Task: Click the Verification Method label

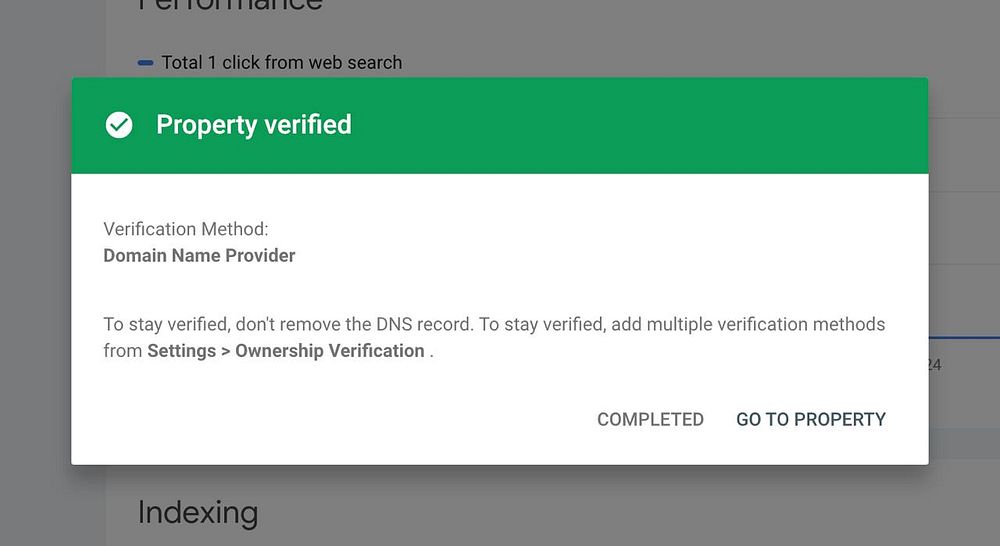Action: [186, 229]
